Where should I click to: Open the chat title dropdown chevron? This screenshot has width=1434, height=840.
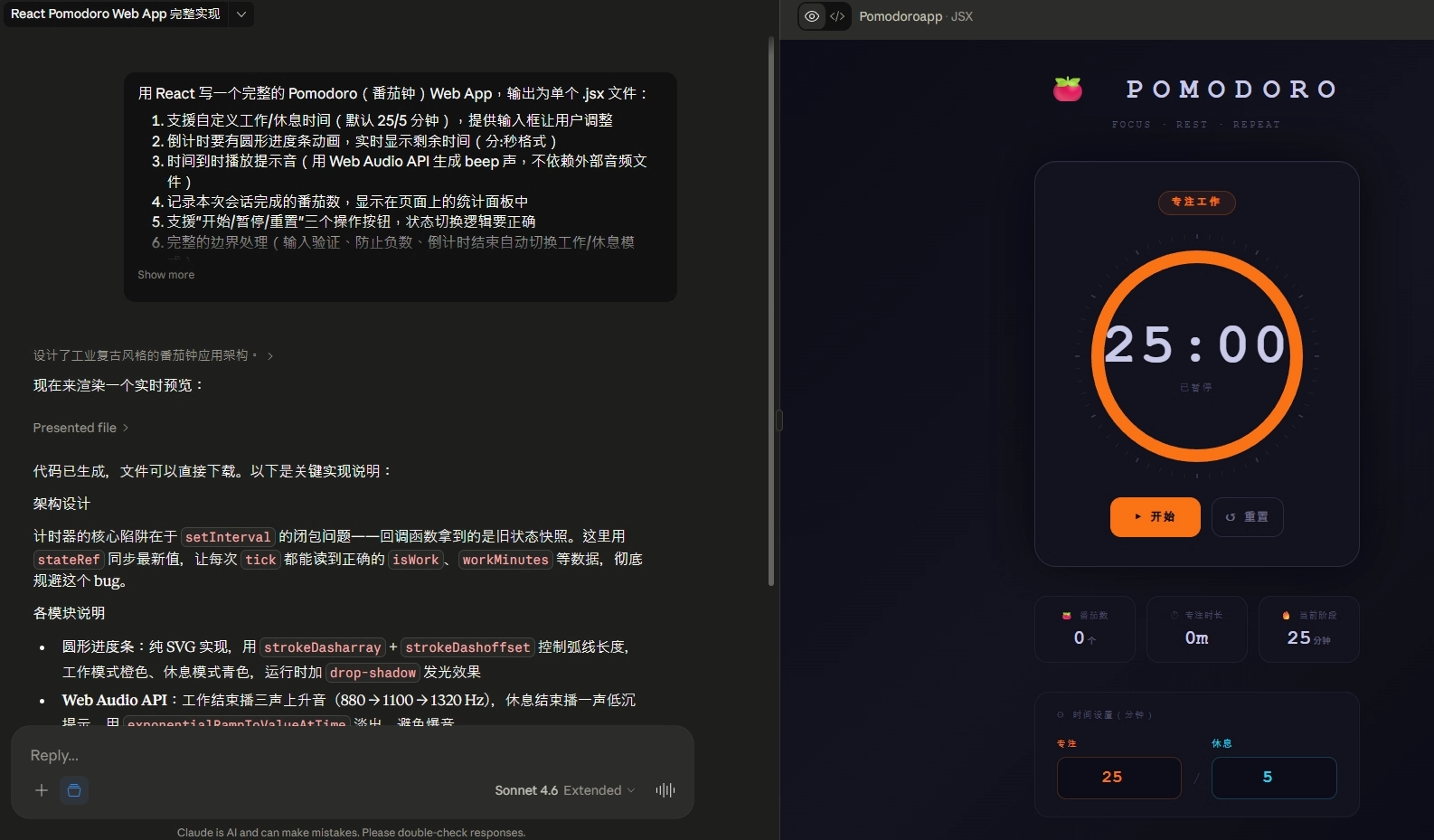pyautogui.click(x=241, y=14)
